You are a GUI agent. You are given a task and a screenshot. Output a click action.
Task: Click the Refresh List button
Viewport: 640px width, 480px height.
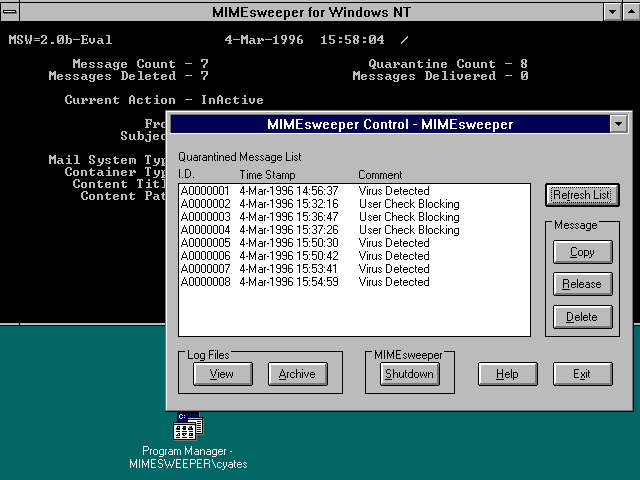pos(582,195)
